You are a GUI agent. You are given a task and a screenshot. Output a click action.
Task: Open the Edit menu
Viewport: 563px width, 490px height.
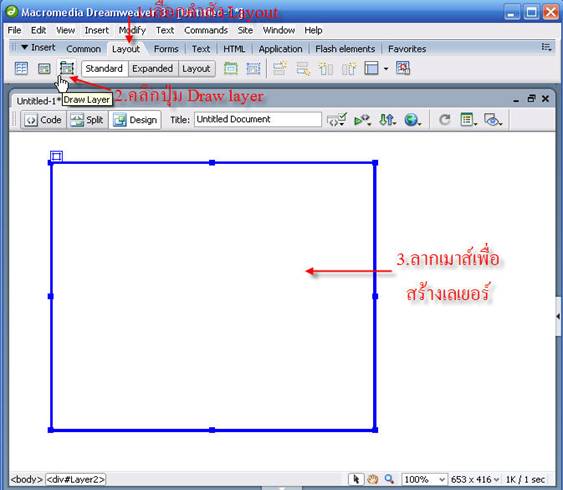click(x=38, y=30)
